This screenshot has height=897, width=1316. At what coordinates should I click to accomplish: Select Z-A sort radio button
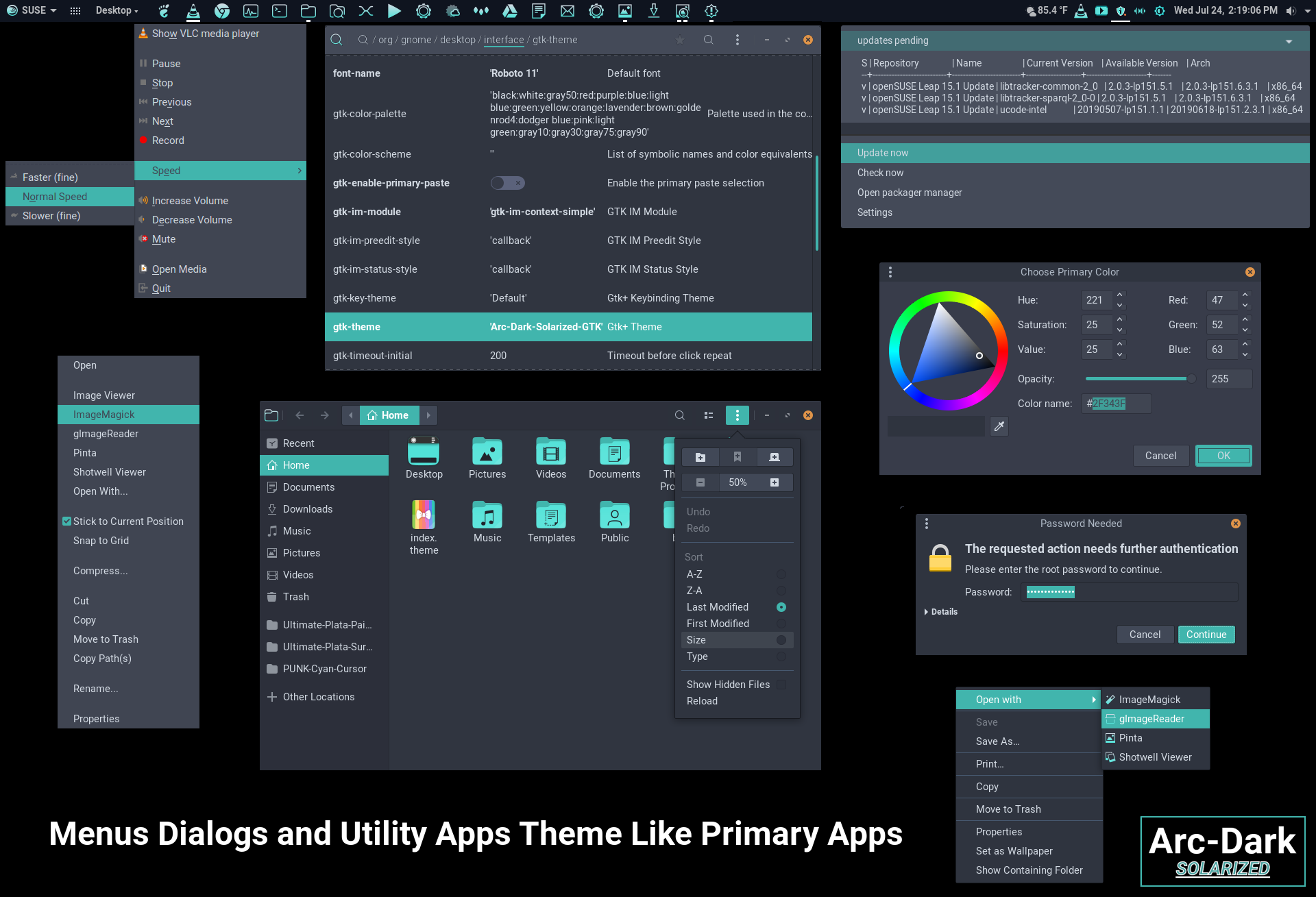781,591
